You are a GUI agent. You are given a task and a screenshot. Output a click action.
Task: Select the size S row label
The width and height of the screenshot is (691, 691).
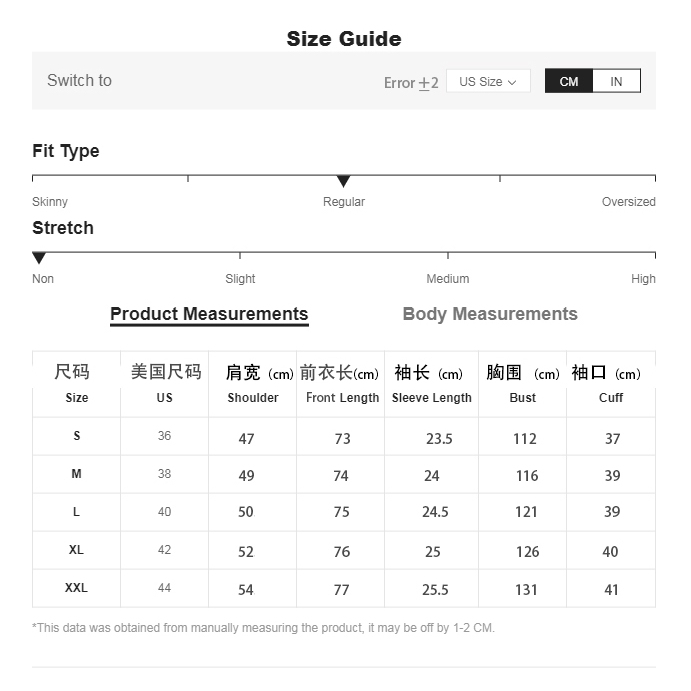click(76, 436)
